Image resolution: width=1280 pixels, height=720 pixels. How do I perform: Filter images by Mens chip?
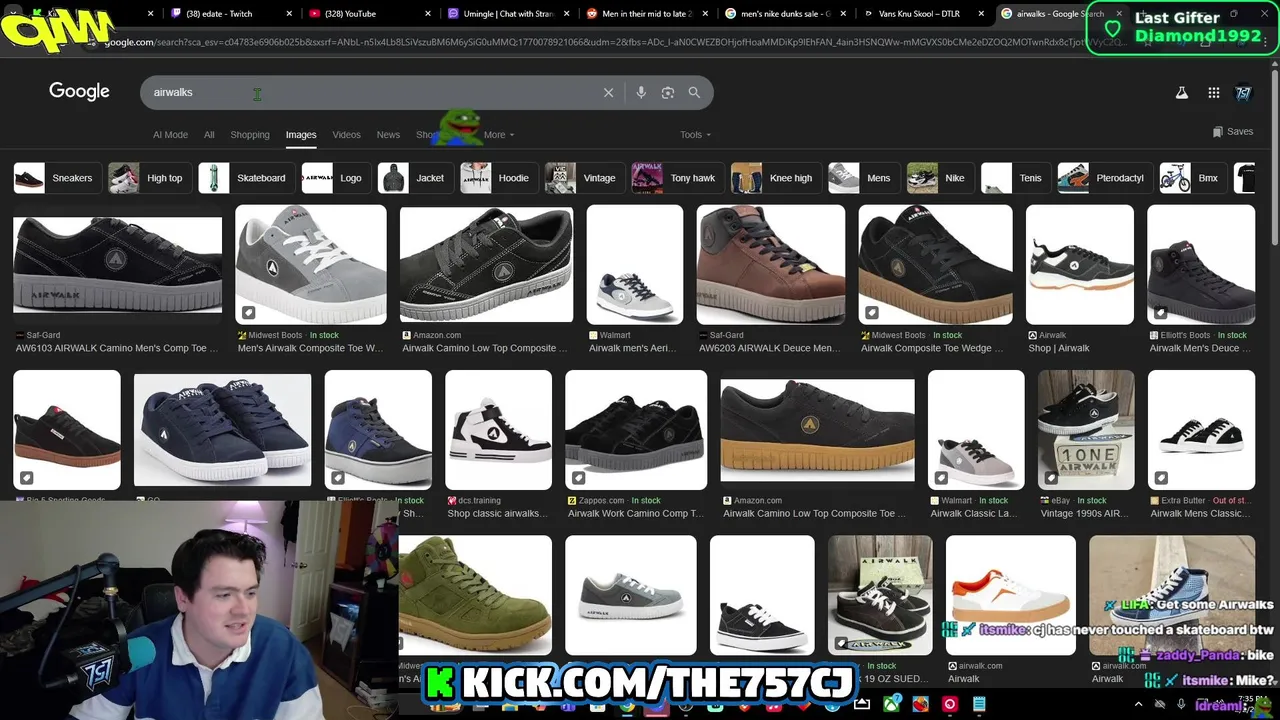(863, 178)
